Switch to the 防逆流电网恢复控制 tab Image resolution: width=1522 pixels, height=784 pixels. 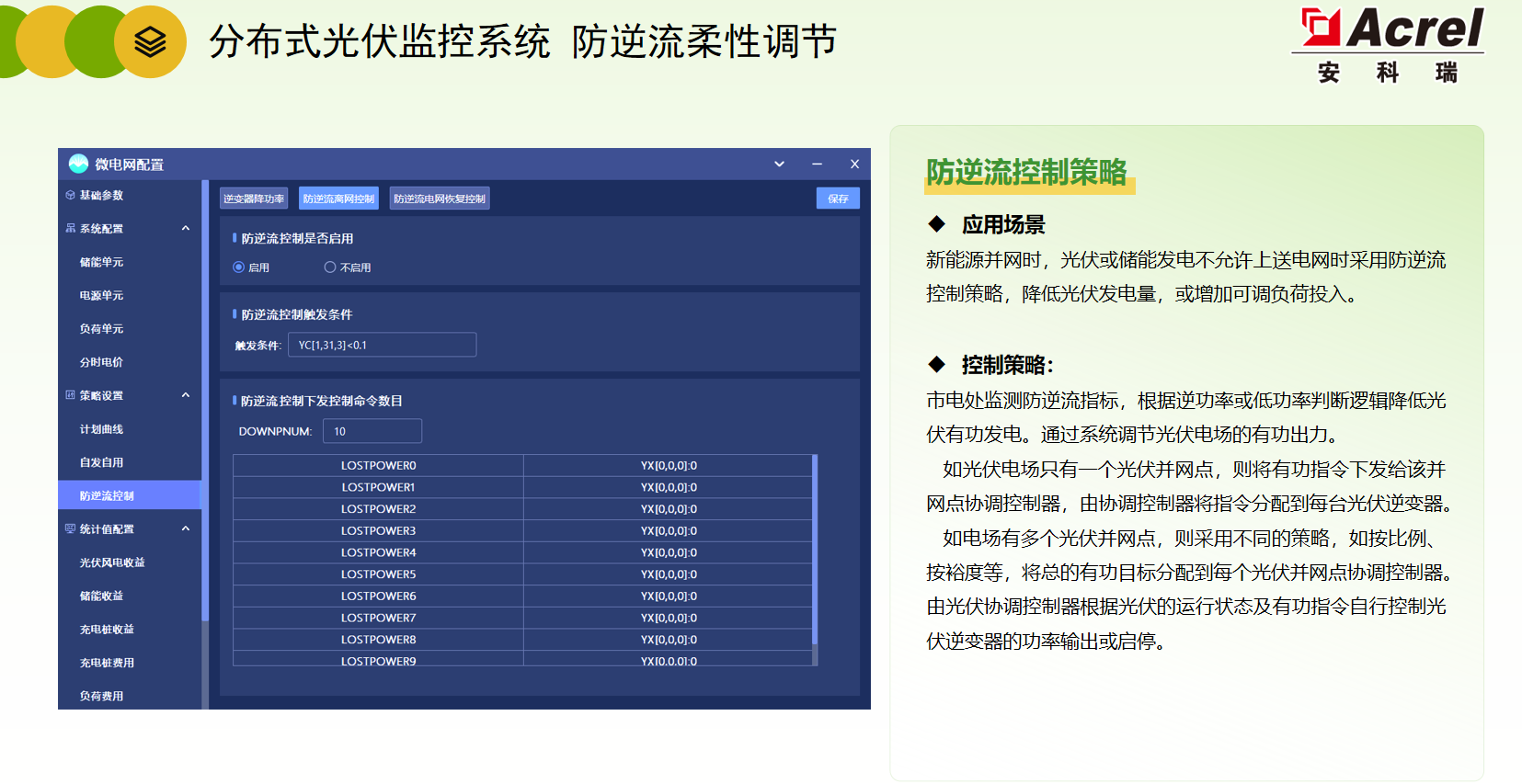coord(439,199)
